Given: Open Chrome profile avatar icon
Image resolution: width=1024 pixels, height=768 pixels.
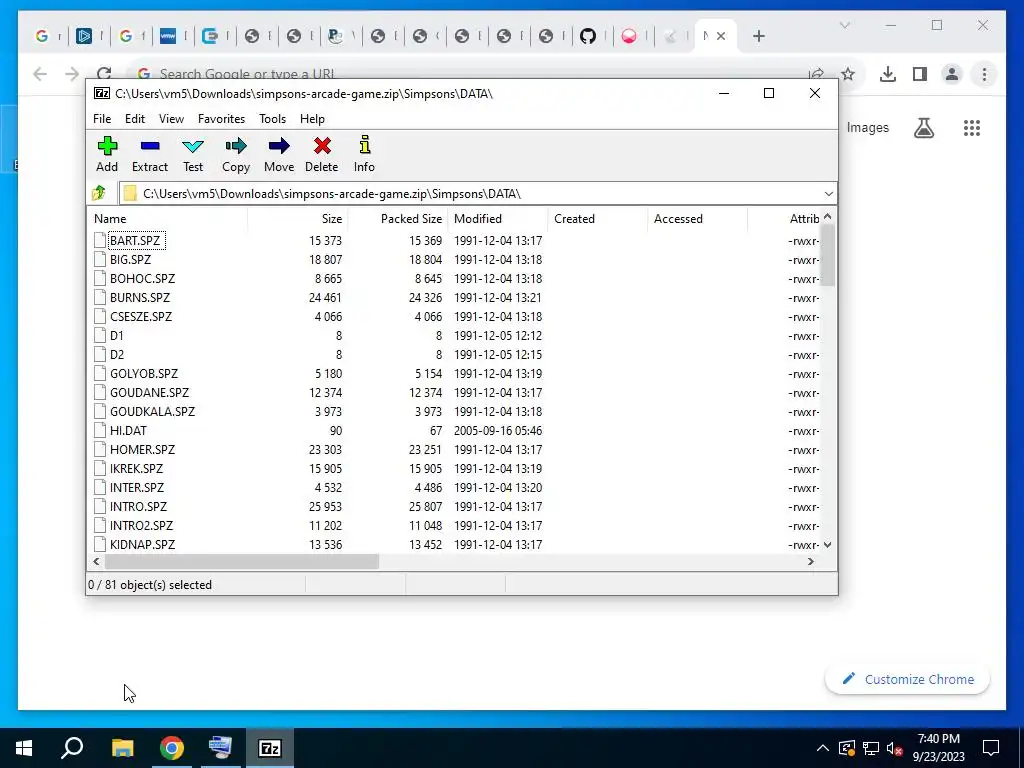Looking at the screenshot, I should 952,74.
